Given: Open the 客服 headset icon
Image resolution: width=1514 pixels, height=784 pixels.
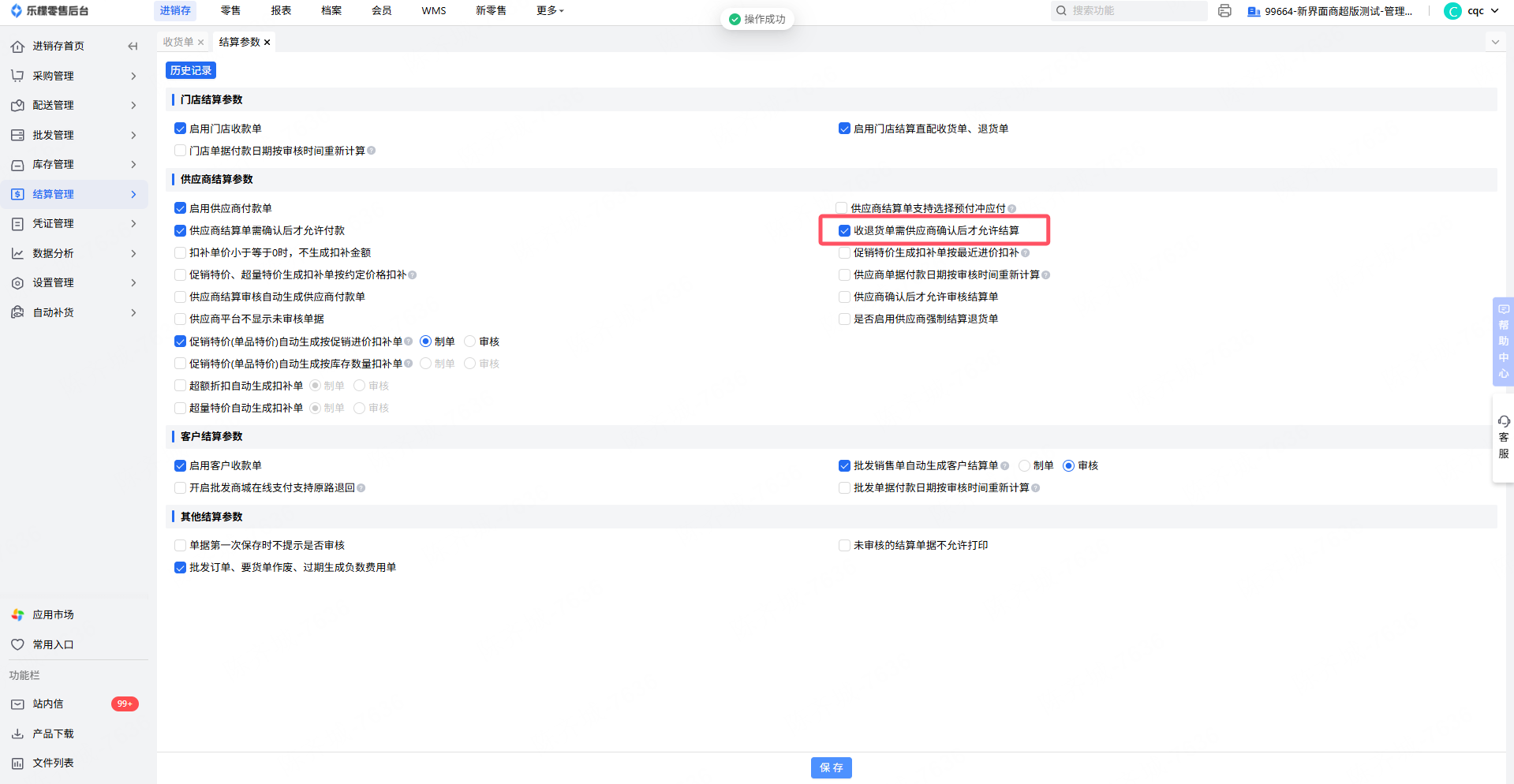Looking at the screenshot, I should [x=1504, y=422].
